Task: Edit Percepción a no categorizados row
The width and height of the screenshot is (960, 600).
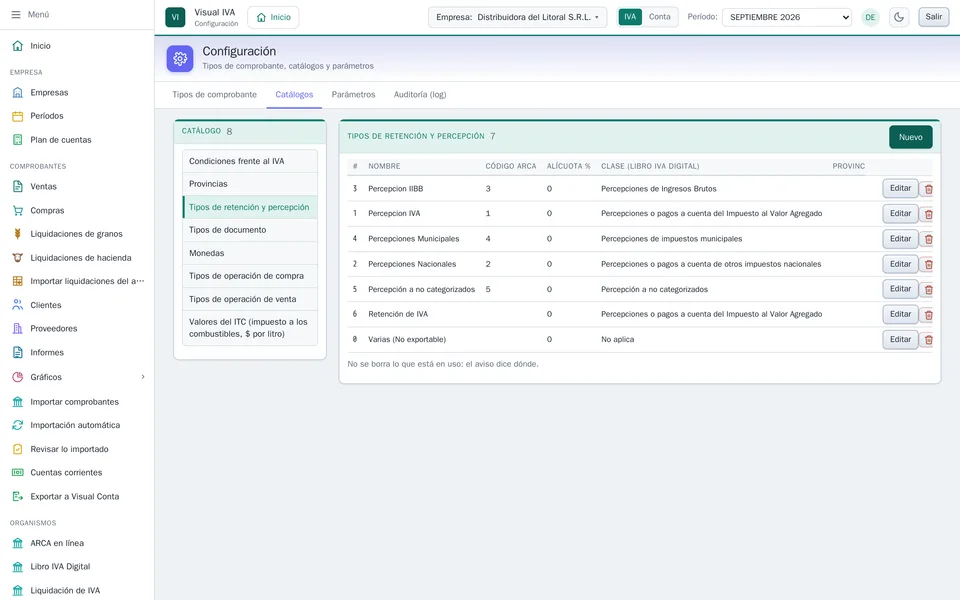Action: (x=900, y=289)
